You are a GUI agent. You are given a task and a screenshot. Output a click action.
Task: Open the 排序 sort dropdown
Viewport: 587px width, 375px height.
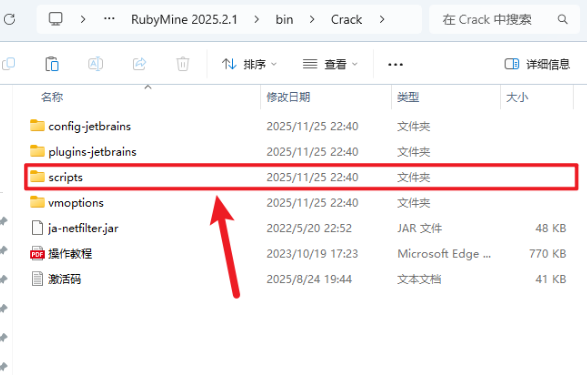tap(249, 64)
